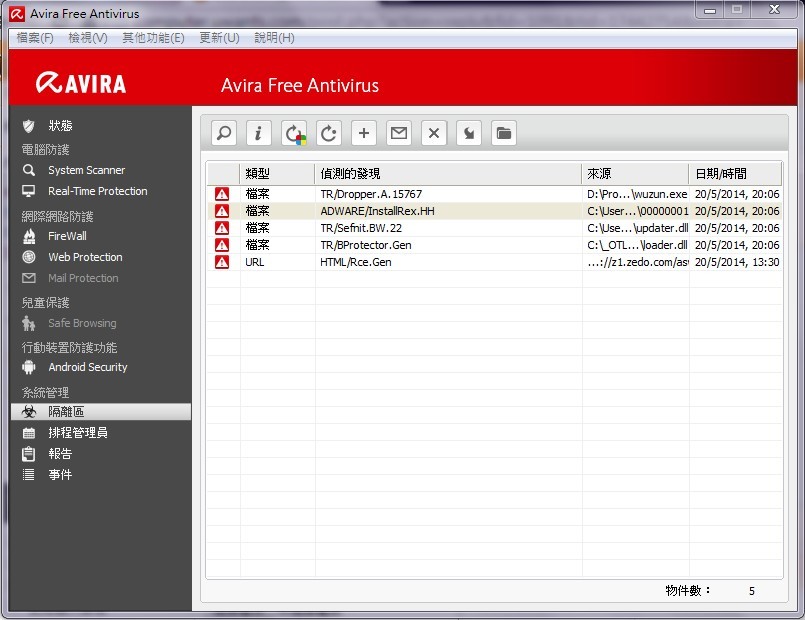Screen dimensions: 805x620
Task: Open 排程管理員 scheduler
Action: tap(78, 433)
